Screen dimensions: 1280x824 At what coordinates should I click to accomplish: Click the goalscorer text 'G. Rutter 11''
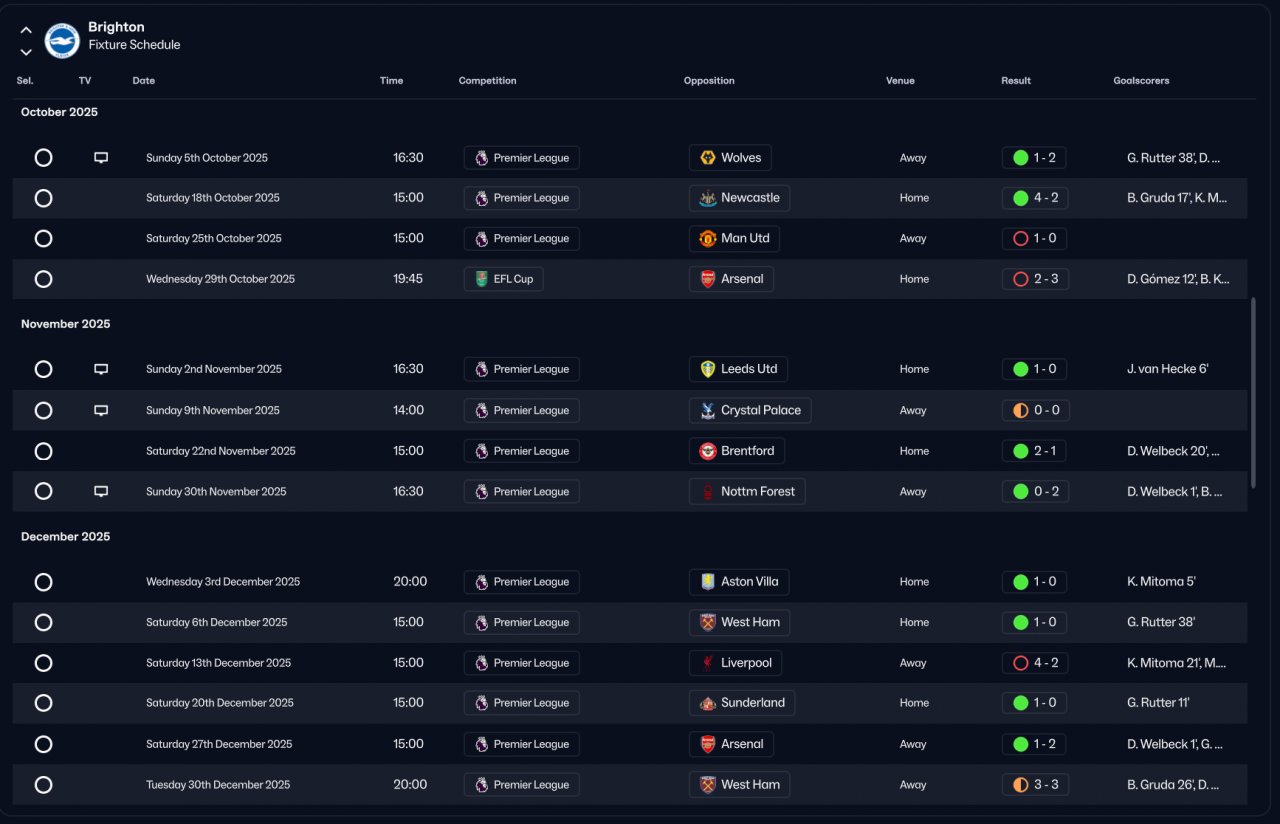pyautogui.click(x=1158, y=703)
